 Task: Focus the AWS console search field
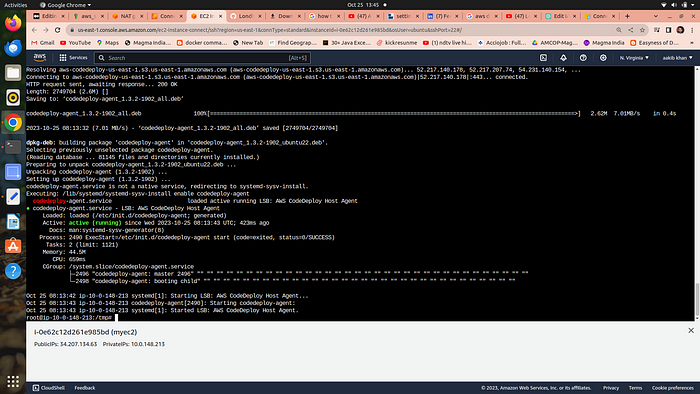pos(203,58)
